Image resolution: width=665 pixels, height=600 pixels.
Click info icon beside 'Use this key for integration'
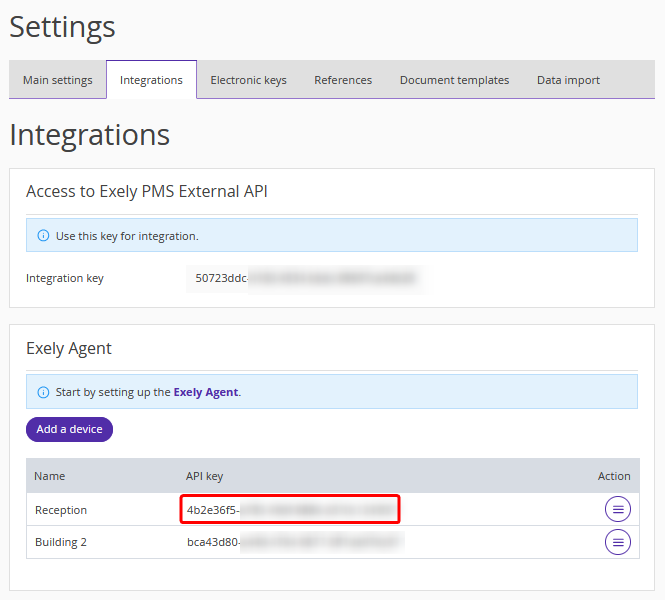pyautogui.click(x=43, y=236)
